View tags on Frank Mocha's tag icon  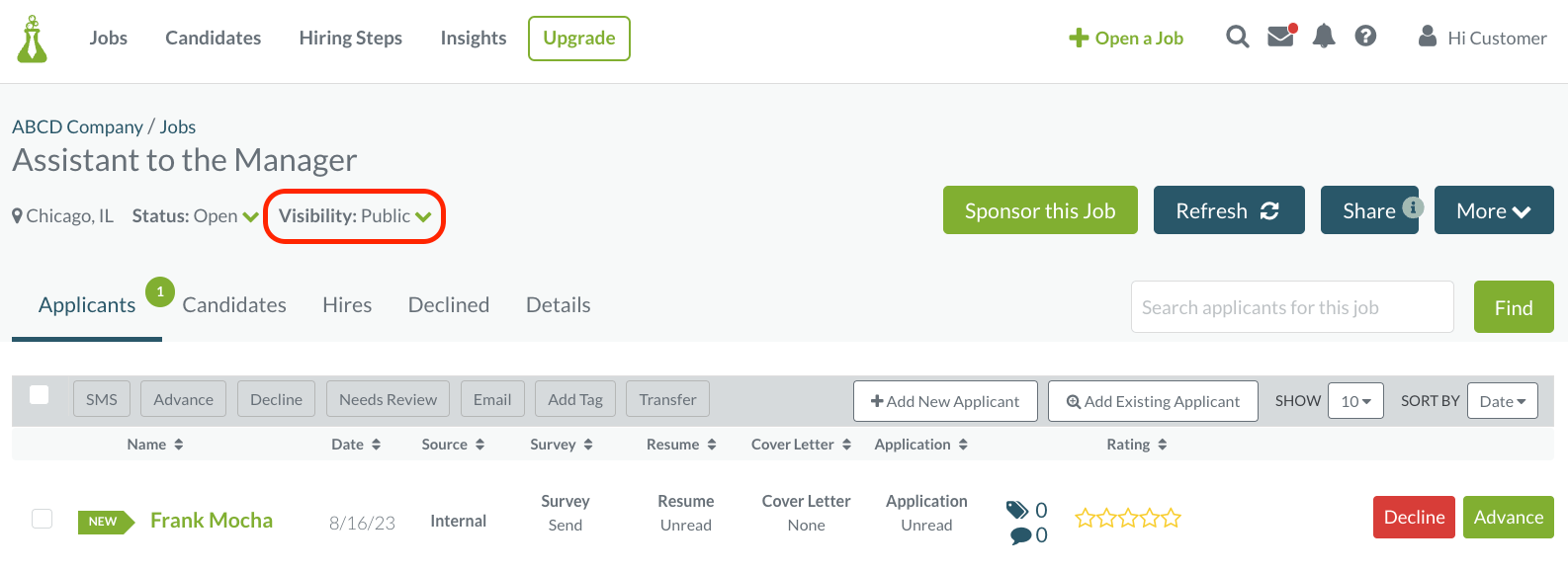(1018, 510)
